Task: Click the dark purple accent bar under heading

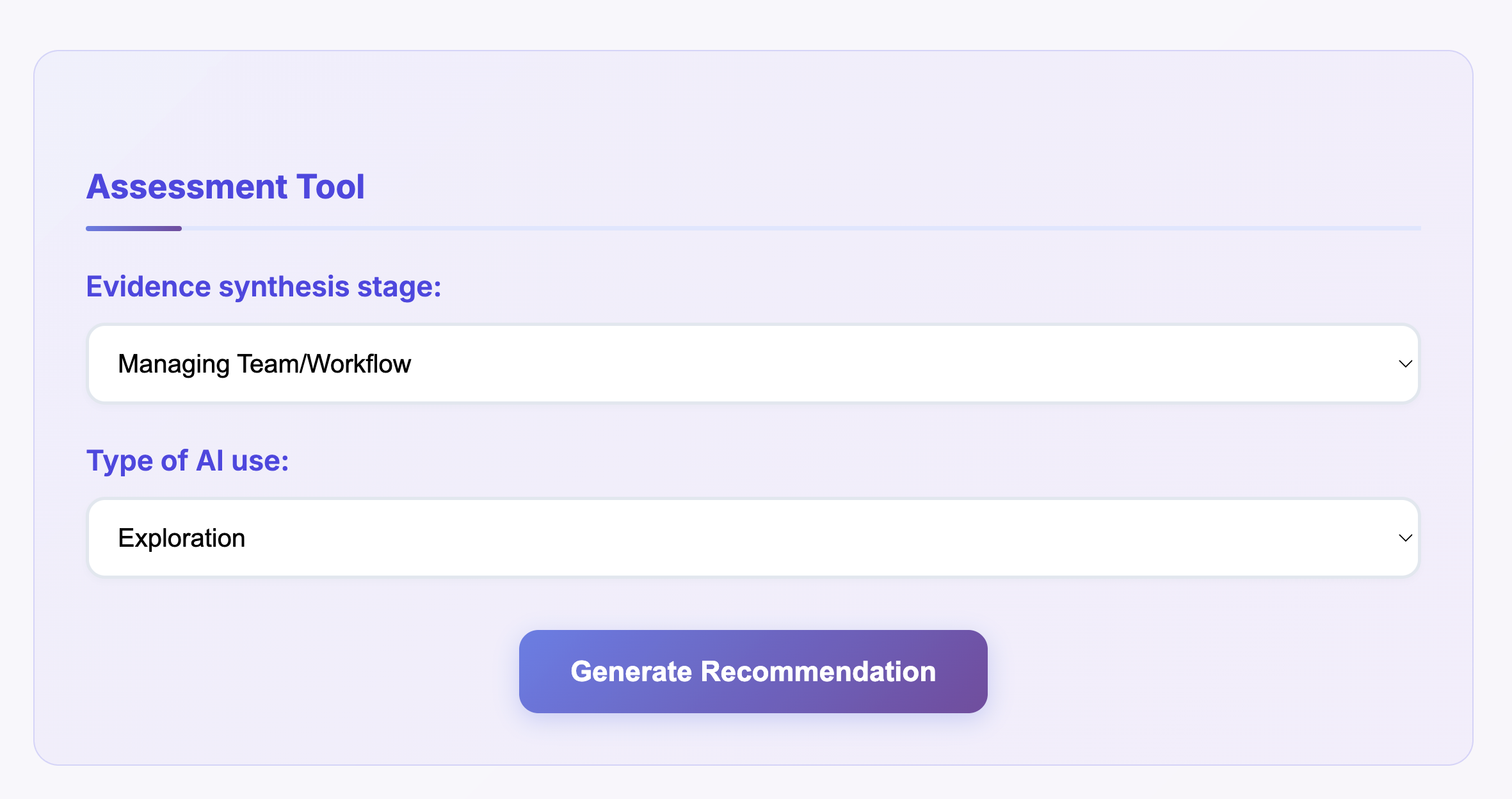Action: [134, 229]
